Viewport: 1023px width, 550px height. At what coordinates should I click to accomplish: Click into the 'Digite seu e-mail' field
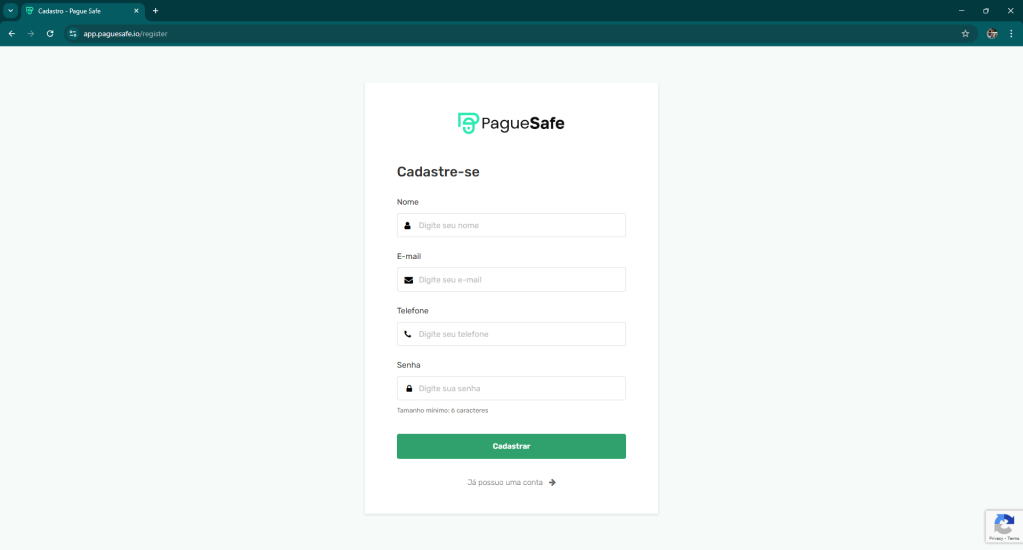pos(518,280)
